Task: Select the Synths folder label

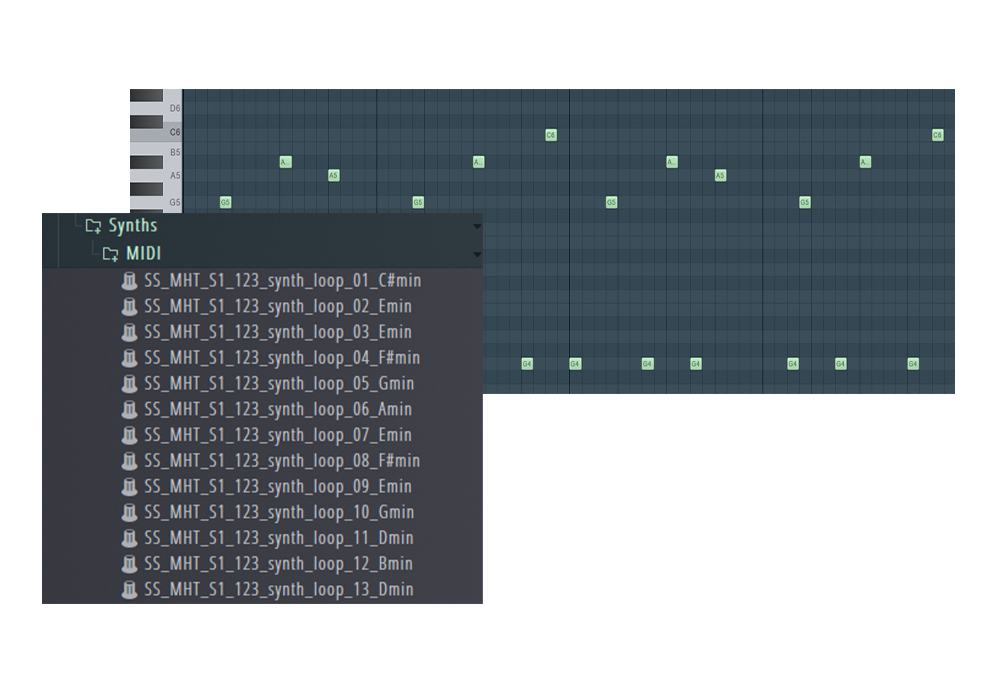Action: point(132,226)
